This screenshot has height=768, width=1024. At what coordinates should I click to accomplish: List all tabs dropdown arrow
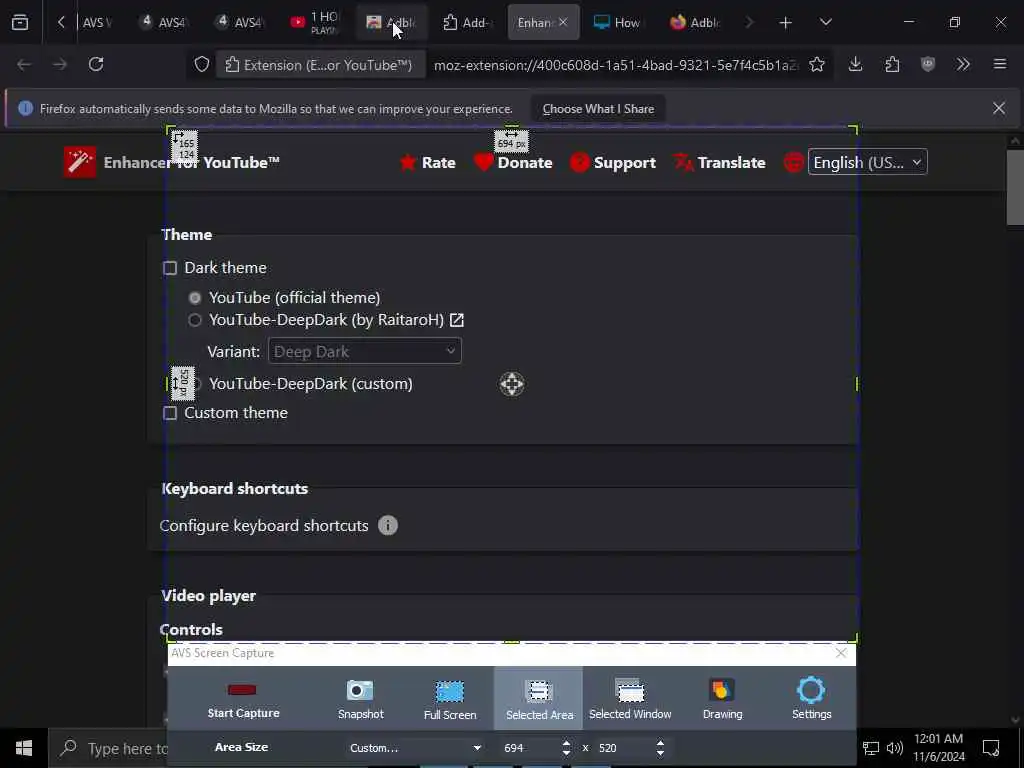coord(825,22)
